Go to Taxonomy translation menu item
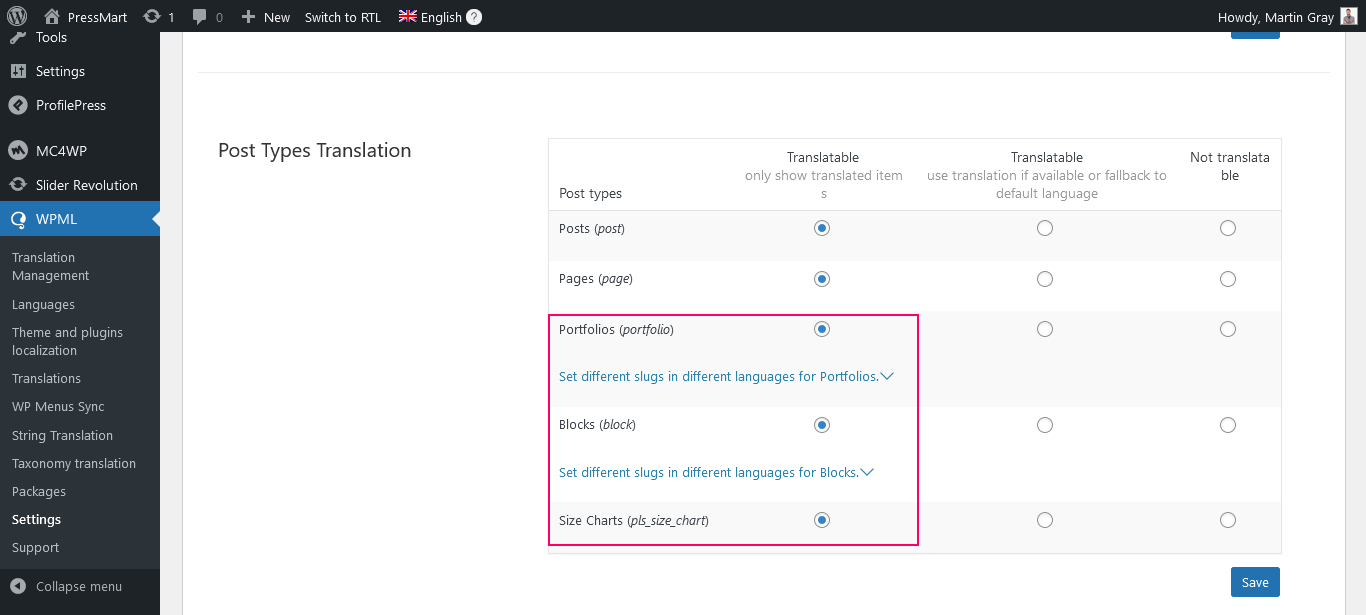1366x615 pixels. coord(74,463)
